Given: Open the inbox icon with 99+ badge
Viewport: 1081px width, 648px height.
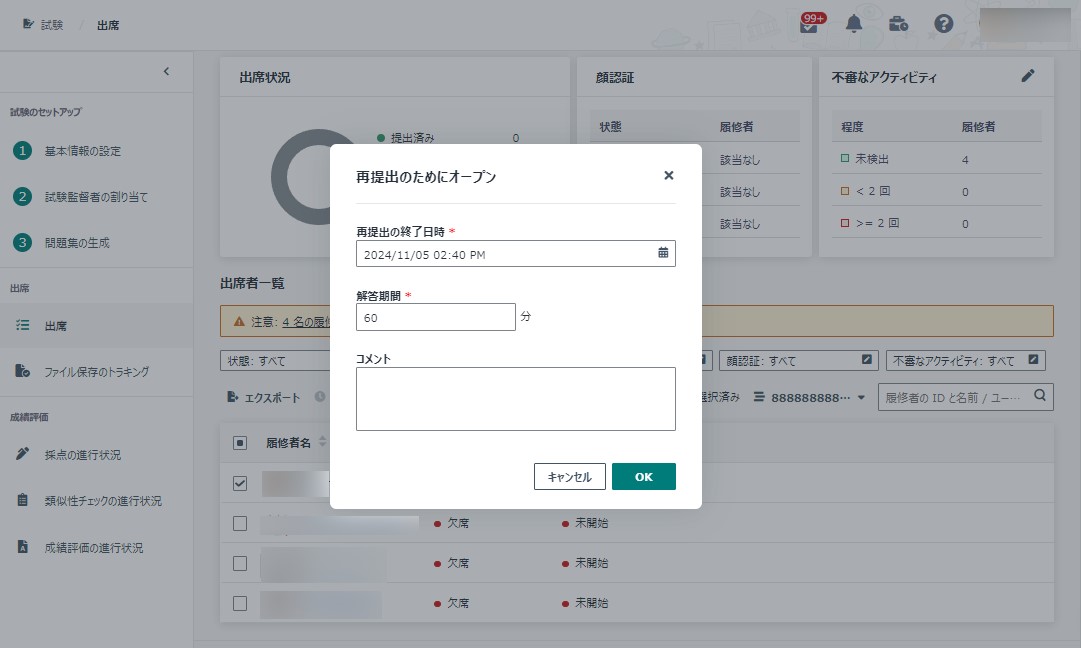Looking at the screenshot, I should pyautogui.click(x=809, y=24).
